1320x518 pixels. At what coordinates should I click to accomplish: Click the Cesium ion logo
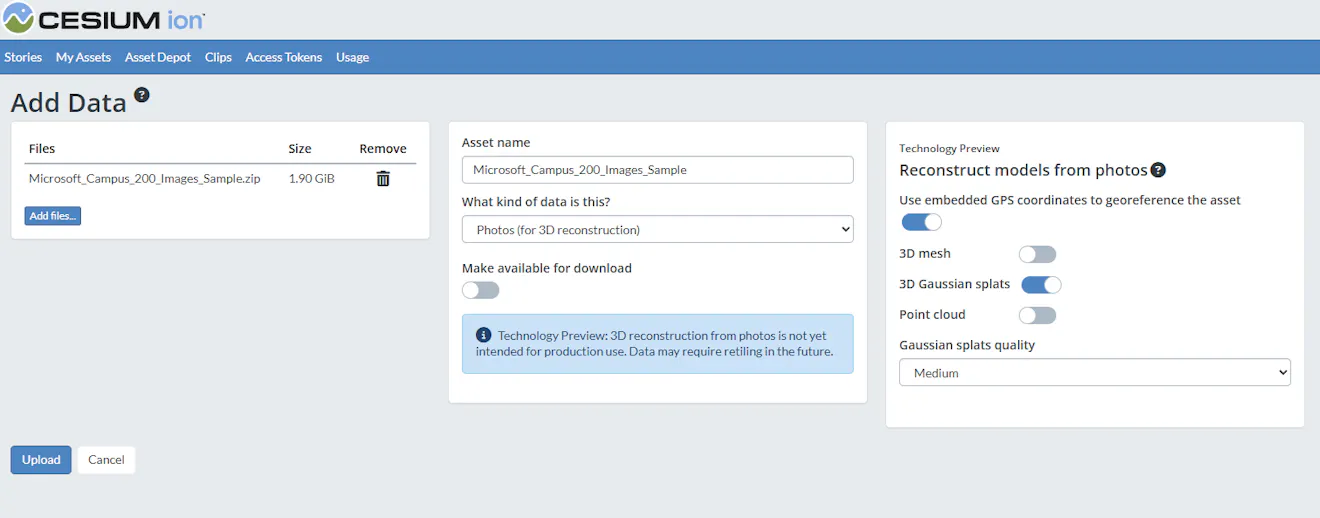click(x=105, y=19)
